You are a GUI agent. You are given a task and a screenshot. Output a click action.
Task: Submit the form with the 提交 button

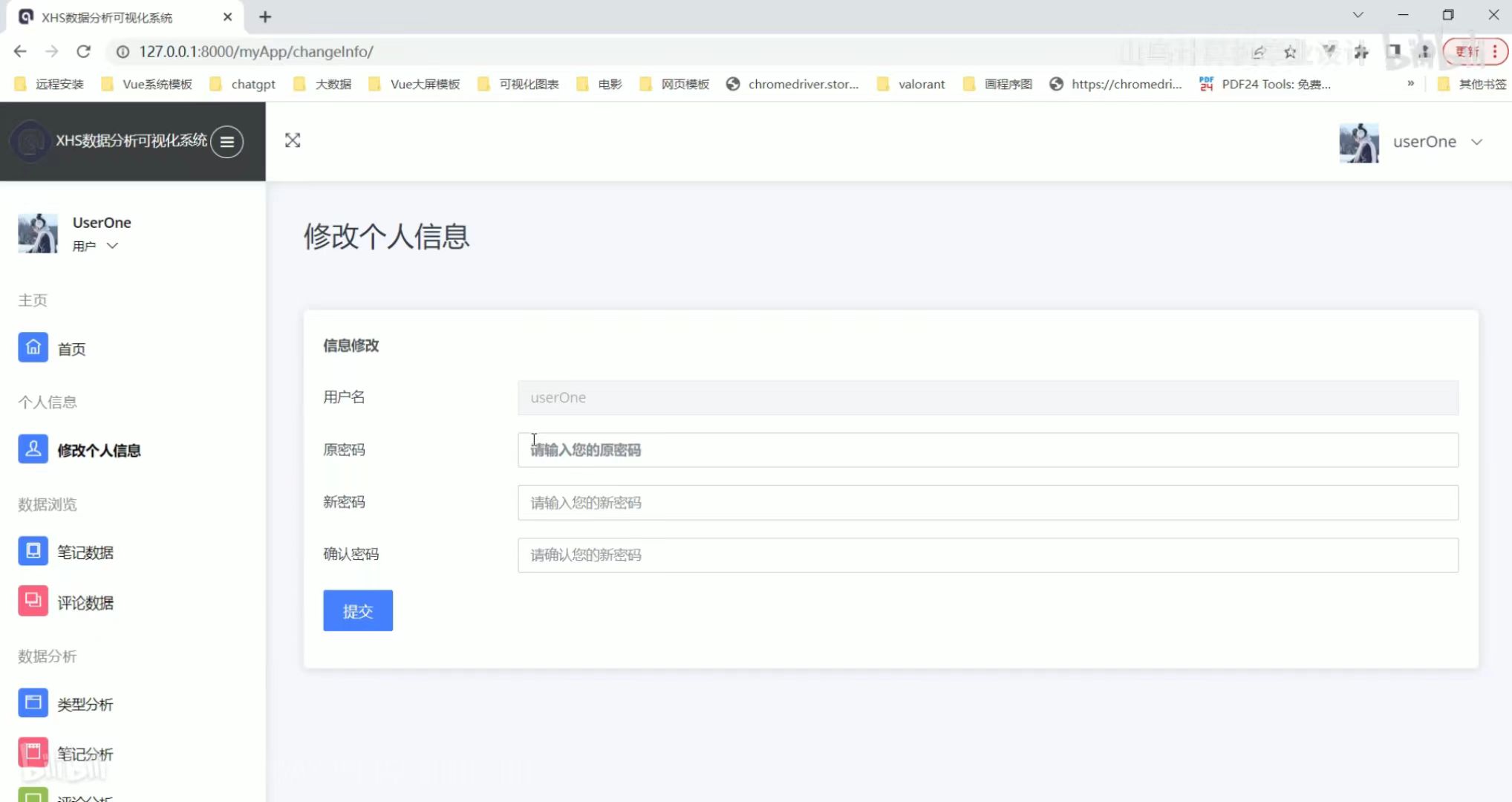pos(357,610)
